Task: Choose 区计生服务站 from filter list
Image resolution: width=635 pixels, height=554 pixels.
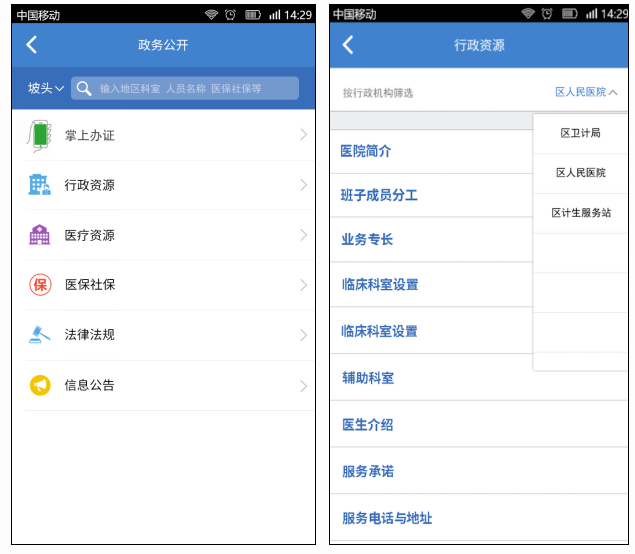Action: (580, 213)
